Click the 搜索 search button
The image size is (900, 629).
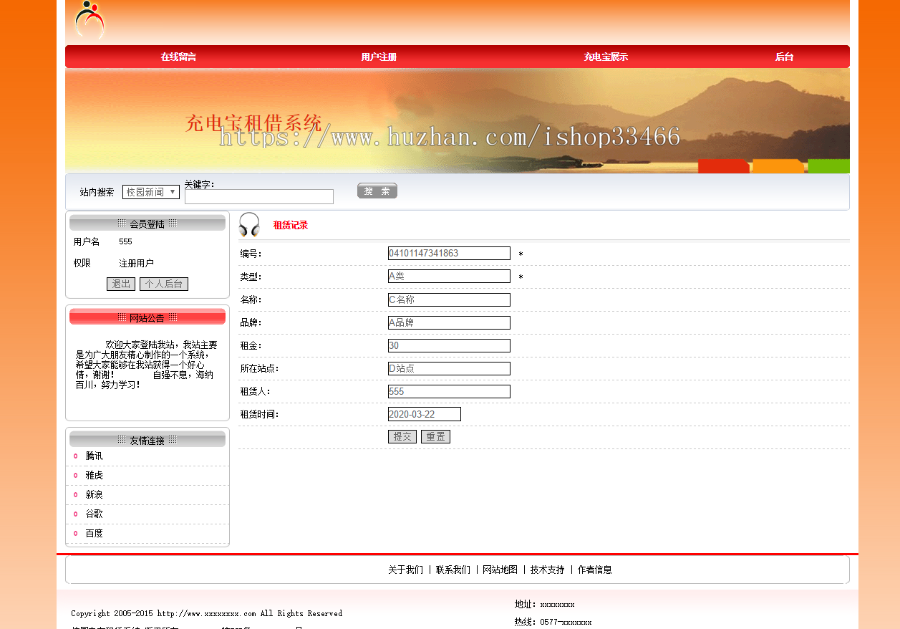376,190
